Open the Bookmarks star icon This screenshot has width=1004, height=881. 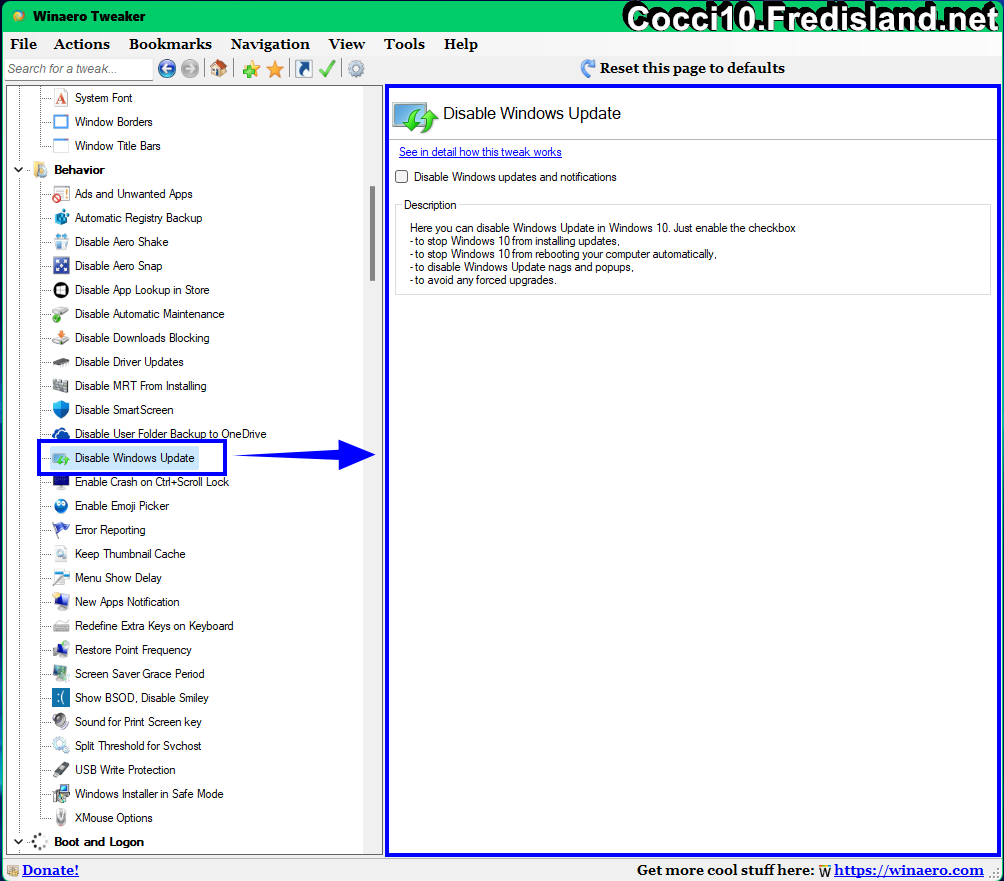(x=275, y=69)
